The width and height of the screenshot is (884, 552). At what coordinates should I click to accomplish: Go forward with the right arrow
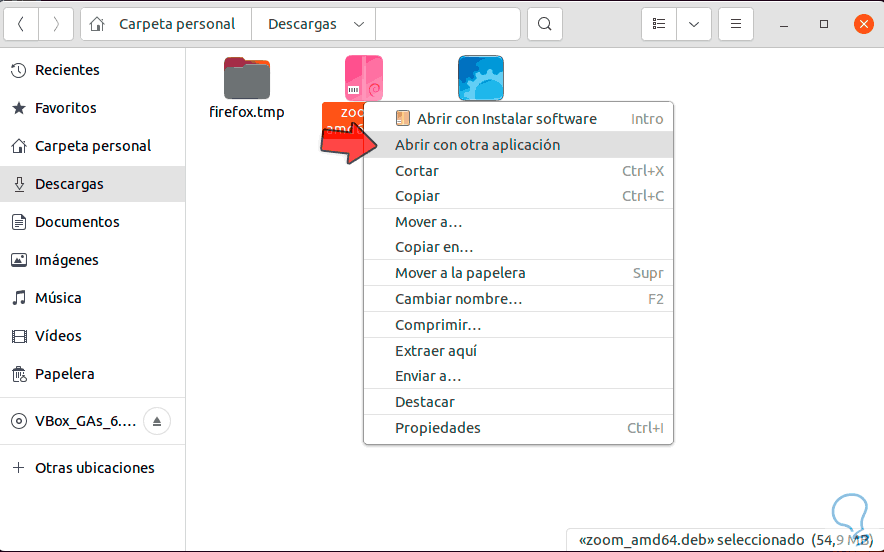(x=56, y=24)
